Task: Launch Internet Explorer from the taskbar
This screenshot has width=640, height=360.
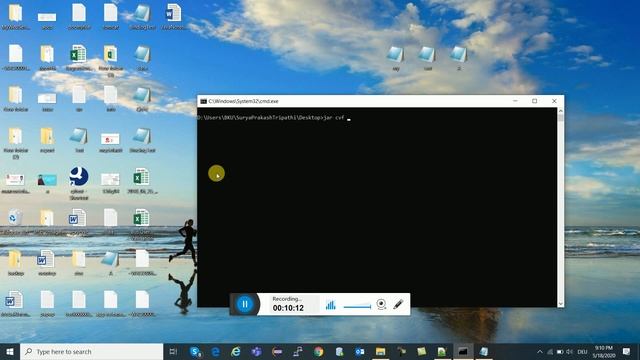Action: 236,351
